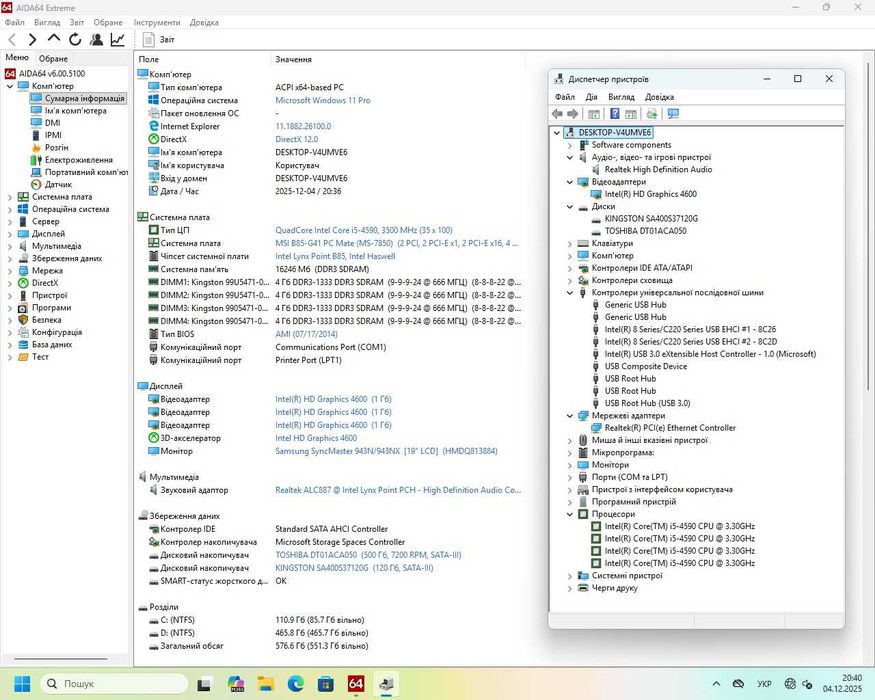Switch to the Меню tab
875x700 pixels.
[x=17, y=57]
